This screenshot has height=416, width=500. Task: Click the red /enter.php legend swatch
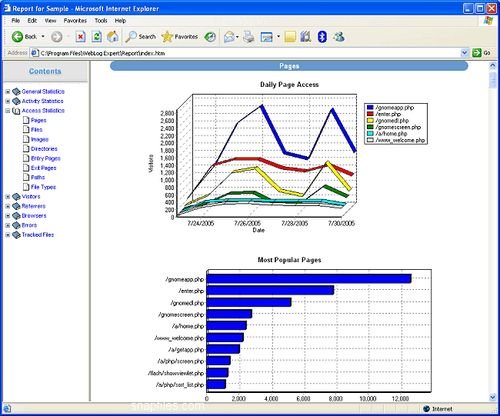pyautogui.click(x=370, y=114)
